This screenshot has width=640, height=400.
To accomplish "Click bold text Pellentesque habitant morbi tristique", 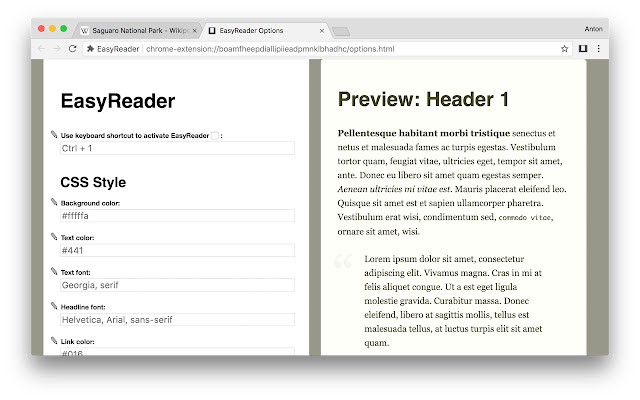I will 424,133.
